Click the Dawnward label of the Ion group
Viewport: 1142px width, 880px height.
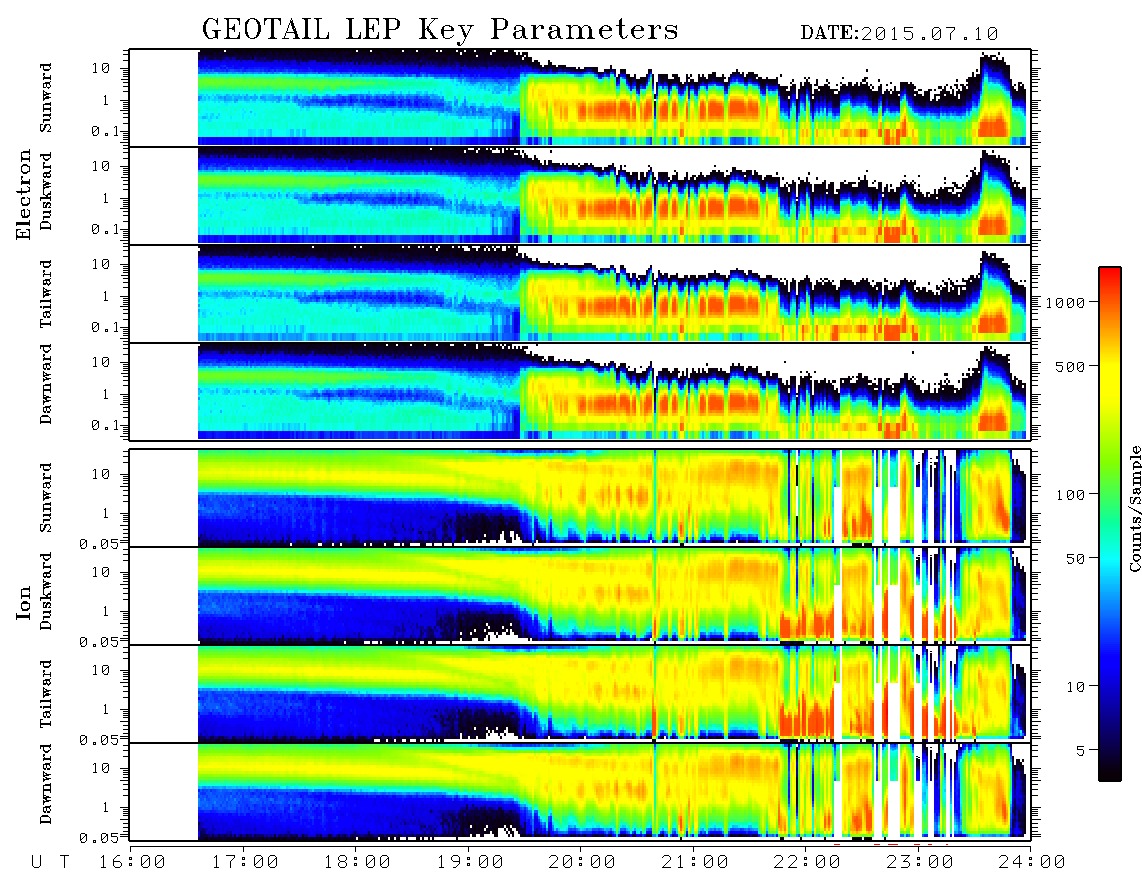point(46,784)
